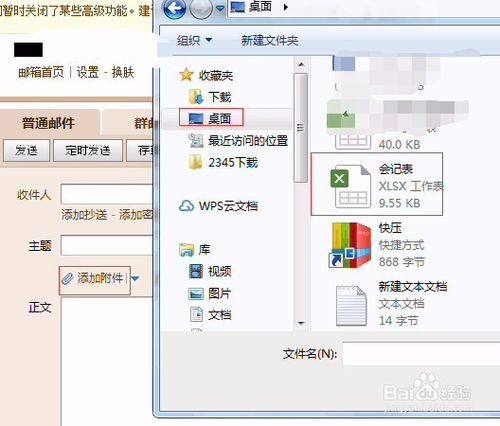Screen dimensions: 500x426
Task: Select the 新建文本文档 file icon
Action: 351,305
